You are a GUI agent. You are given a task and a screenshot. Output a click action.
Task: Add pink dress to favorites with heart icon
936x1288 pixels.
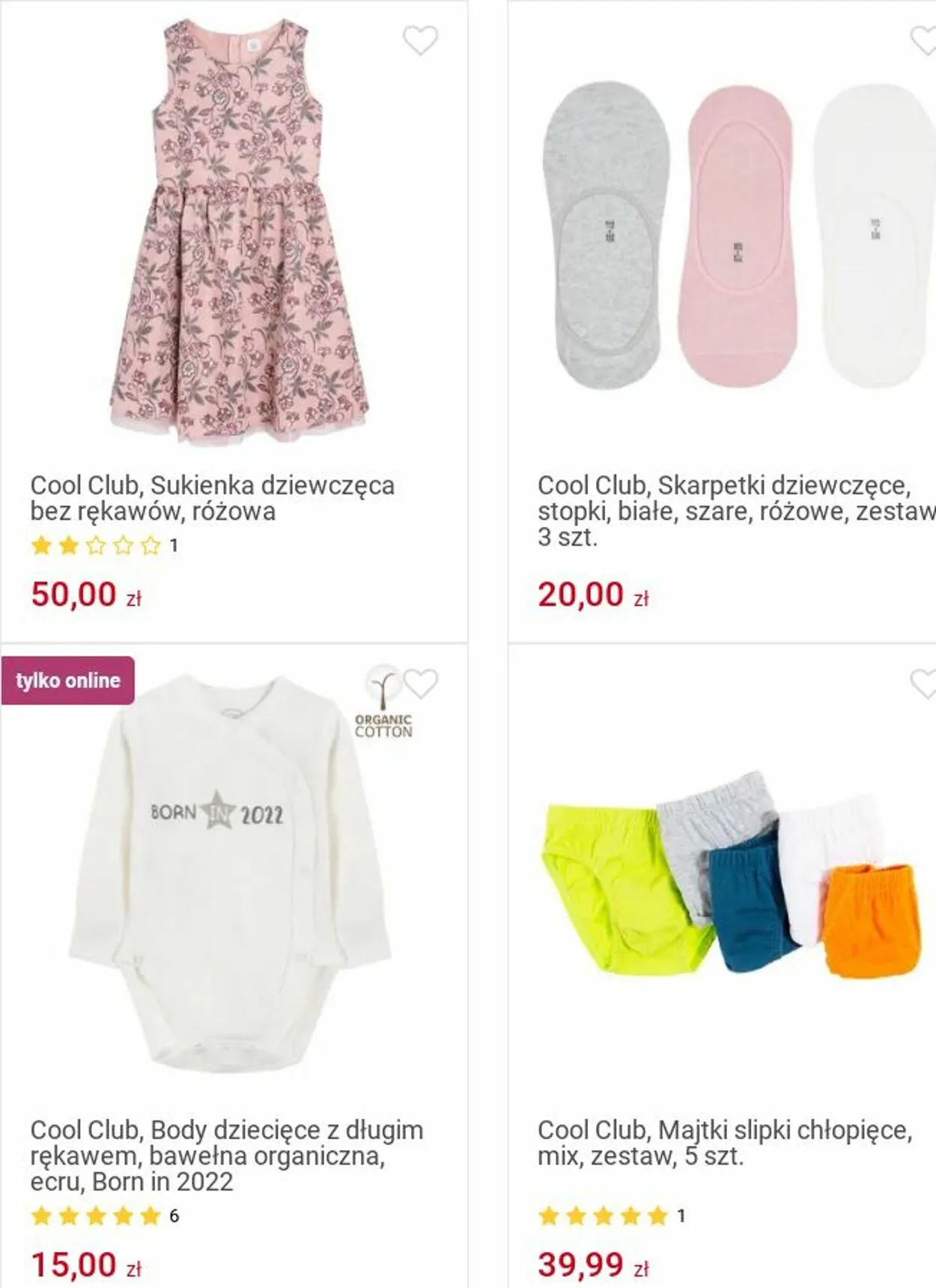point(420,40)
